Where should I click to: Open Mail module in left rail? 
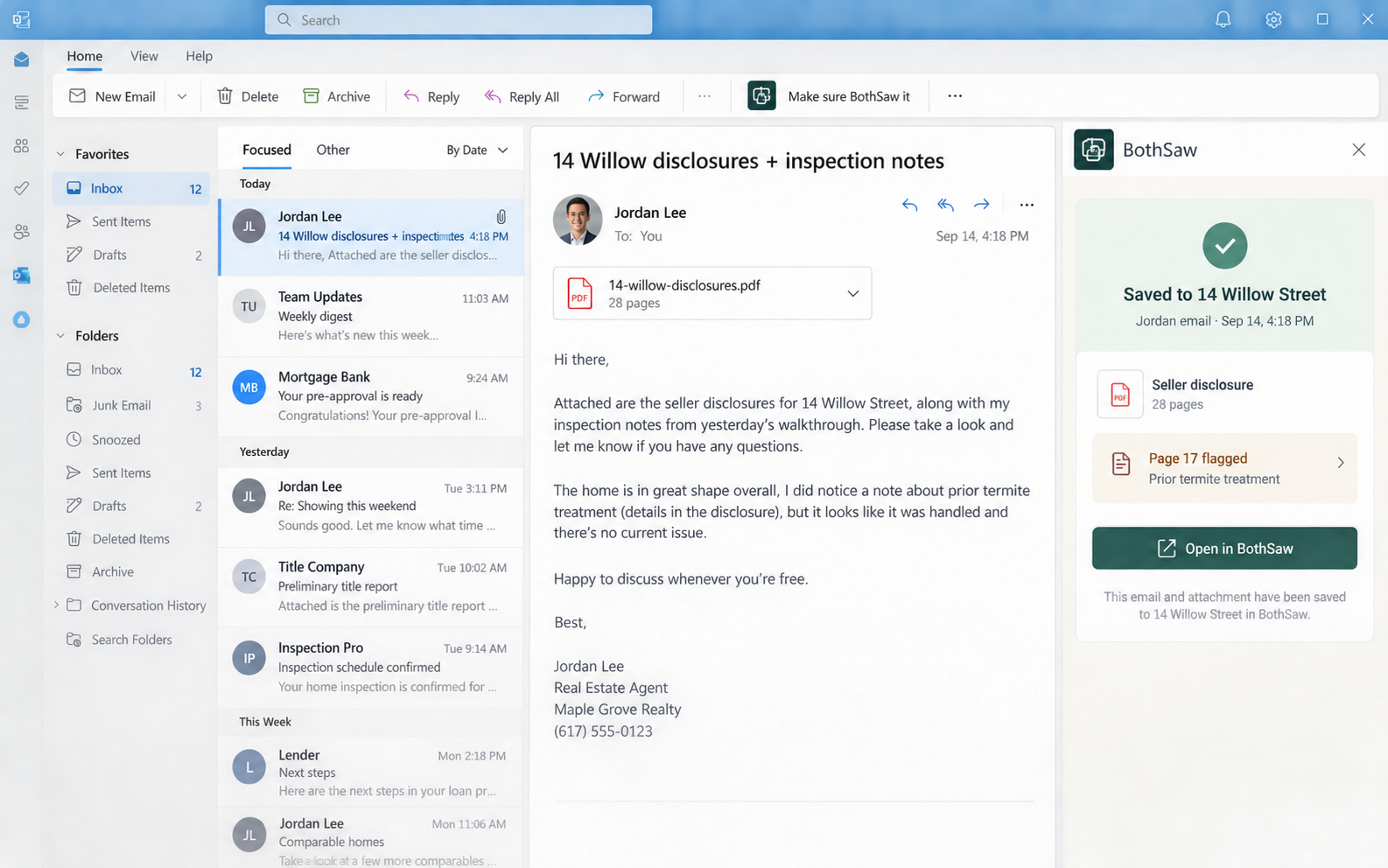pyautogui.click(x=22, y=59)
